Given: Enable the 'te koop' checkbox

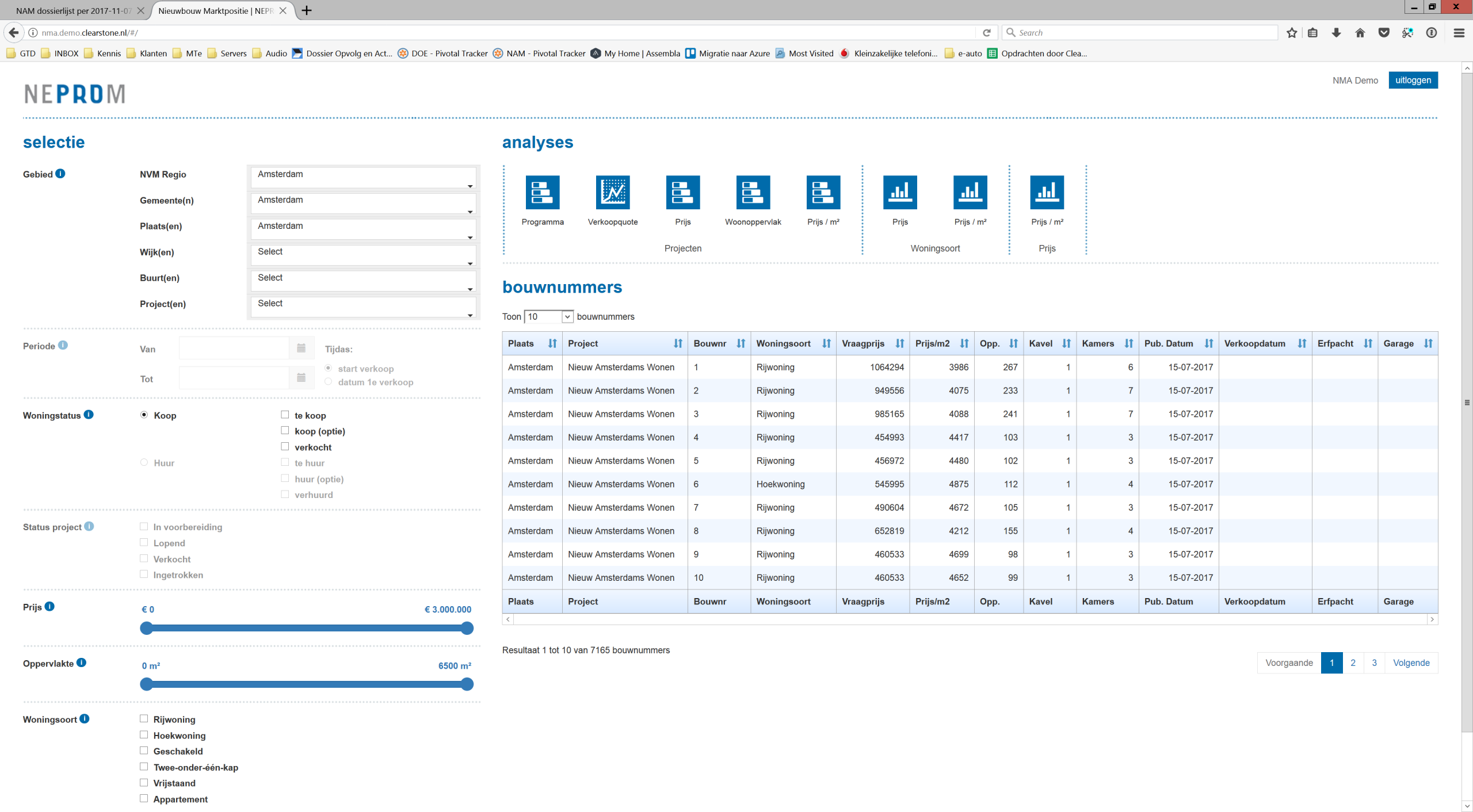Looking at the screenshot, I should [x=285, y=415].
